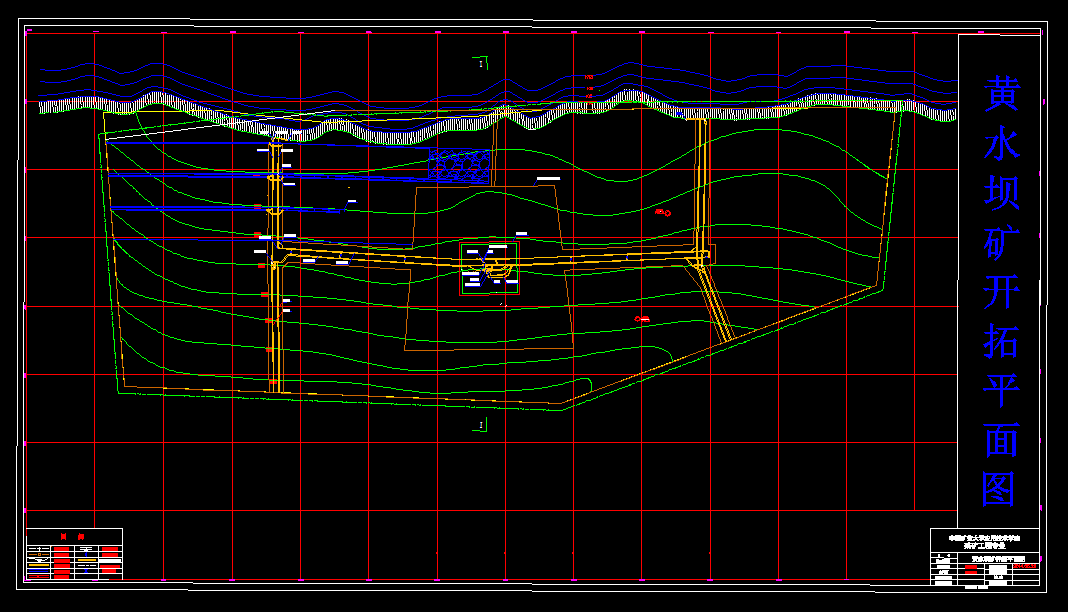Screen dimensions: 1068x612
Task: Click the red date text in the title block
Action: coord(1024,566)
